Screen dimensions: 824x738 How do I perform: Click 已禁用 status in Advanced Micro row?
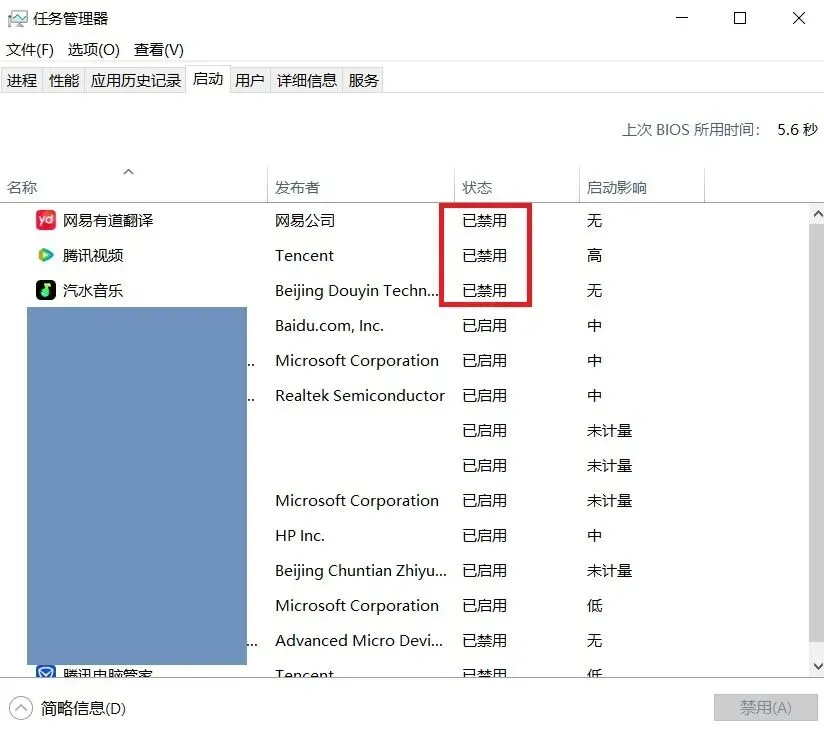click(485, 640)
